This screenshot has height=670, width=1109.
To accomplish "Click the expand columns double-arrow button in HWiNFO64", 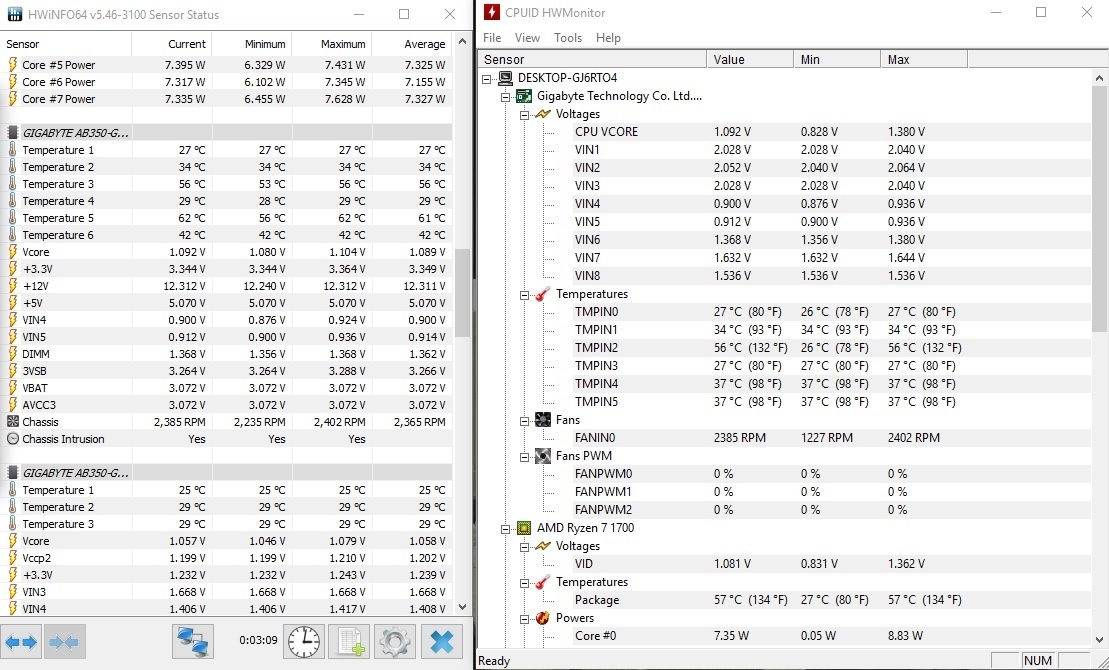I will [x=21, y=642].
